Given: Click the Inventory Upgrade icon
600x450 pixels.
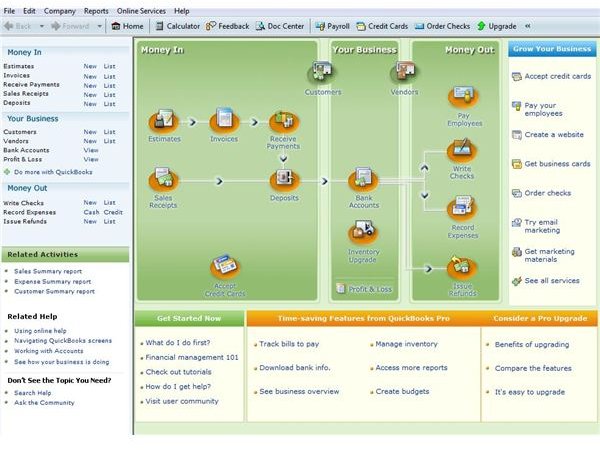Looking at the screenshot, I should click(x=363, y=232).
